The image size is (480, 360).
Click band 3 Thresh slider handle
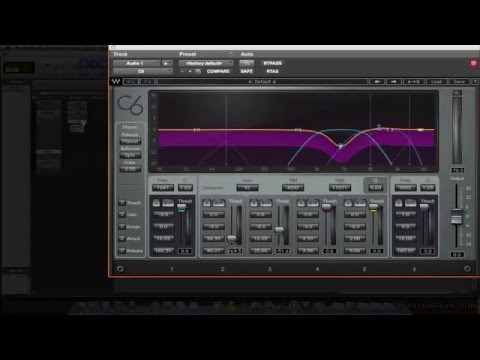tap(279, 230)
